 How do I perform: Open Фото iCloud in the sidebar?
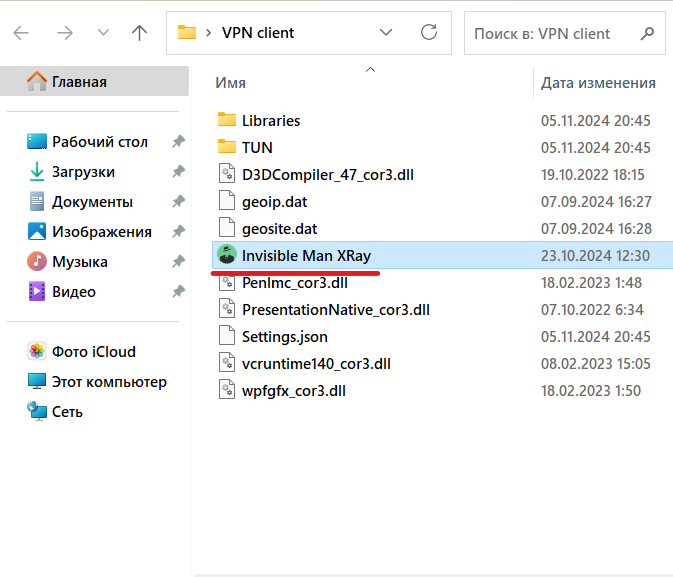(x=94, y=352)
